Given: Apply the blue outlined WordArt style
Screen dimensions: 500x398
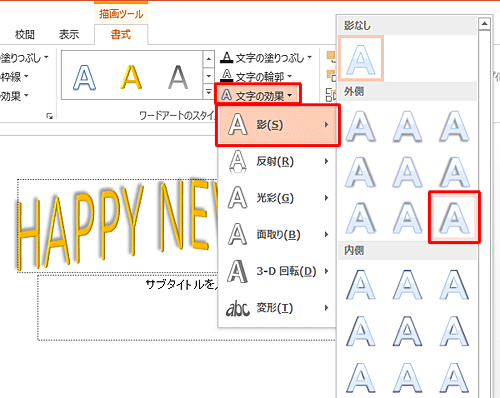Looking at the screenshot, I should point(84,77).
